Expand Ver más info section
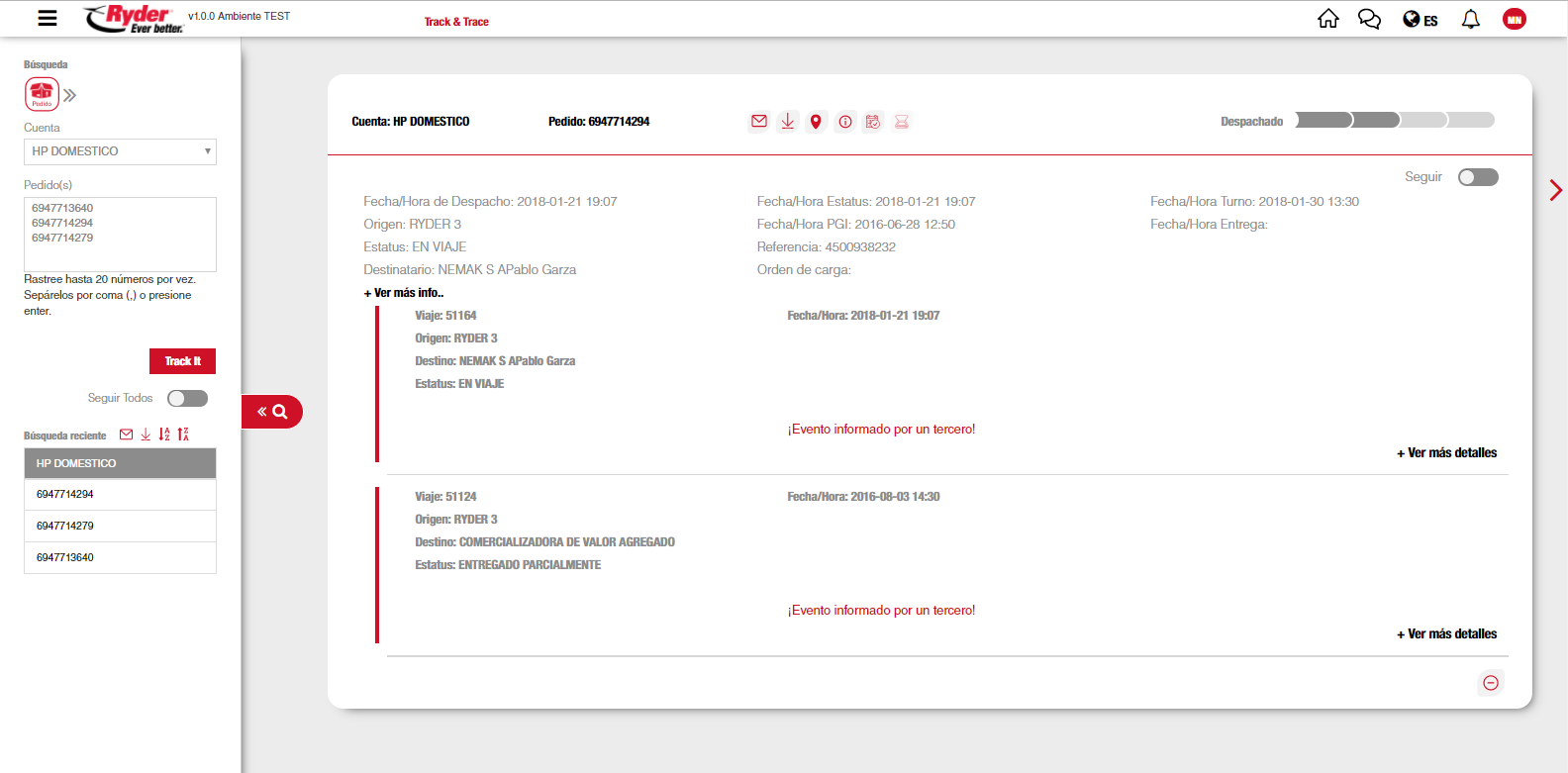The image size is (1568, 773). 404,293
